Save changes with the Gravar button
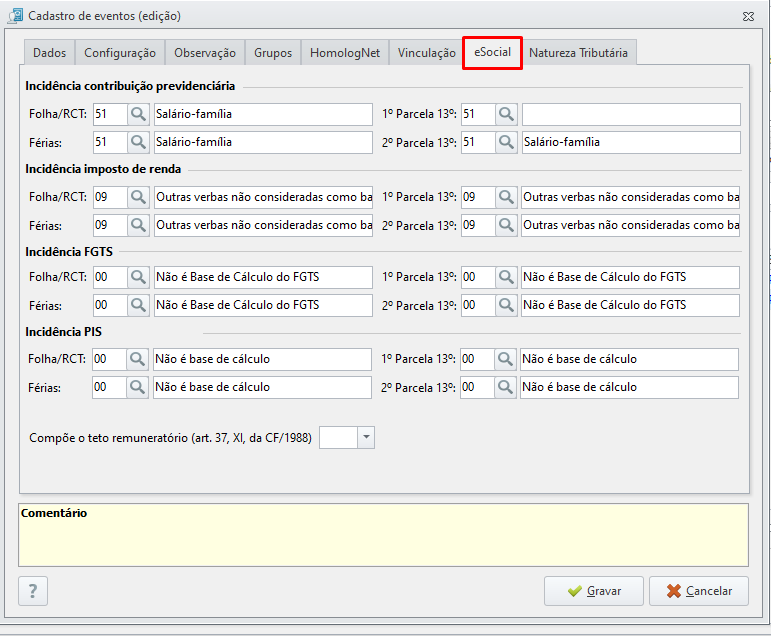 click(x=594, y=591)
